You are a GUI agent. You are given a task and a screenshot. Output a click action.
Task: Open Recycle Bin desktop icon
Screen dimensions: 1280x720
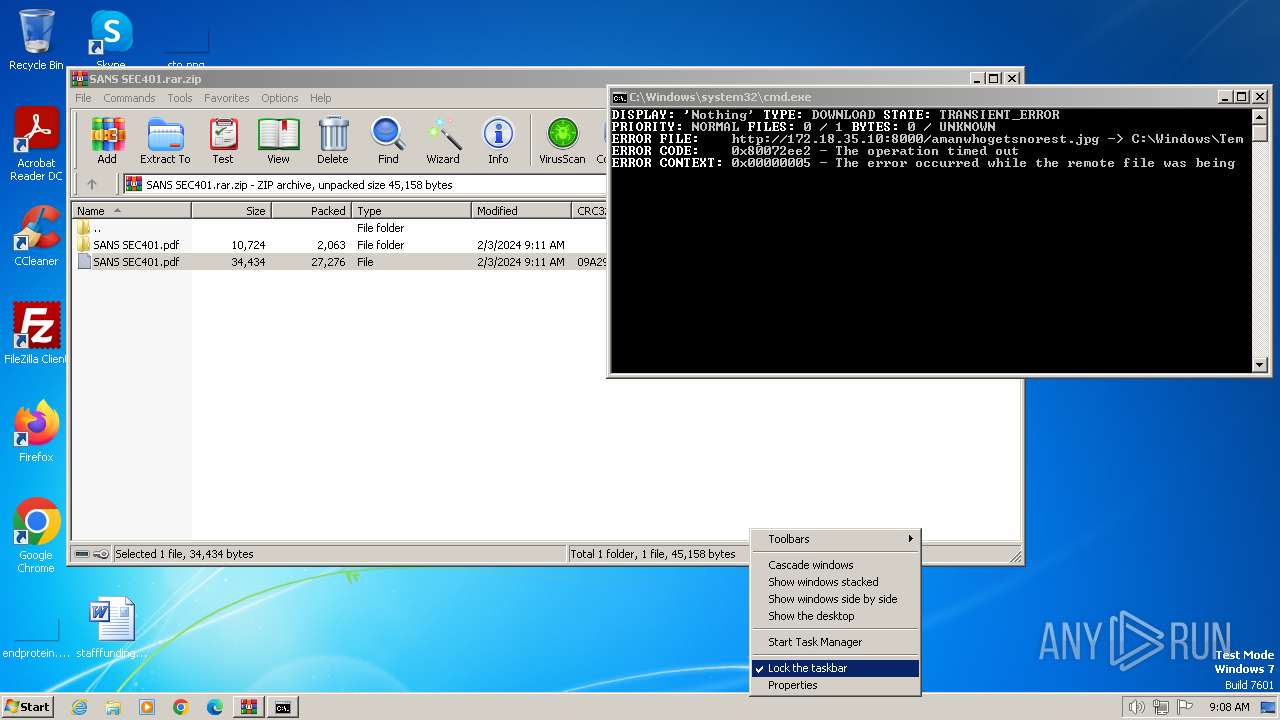36,40
